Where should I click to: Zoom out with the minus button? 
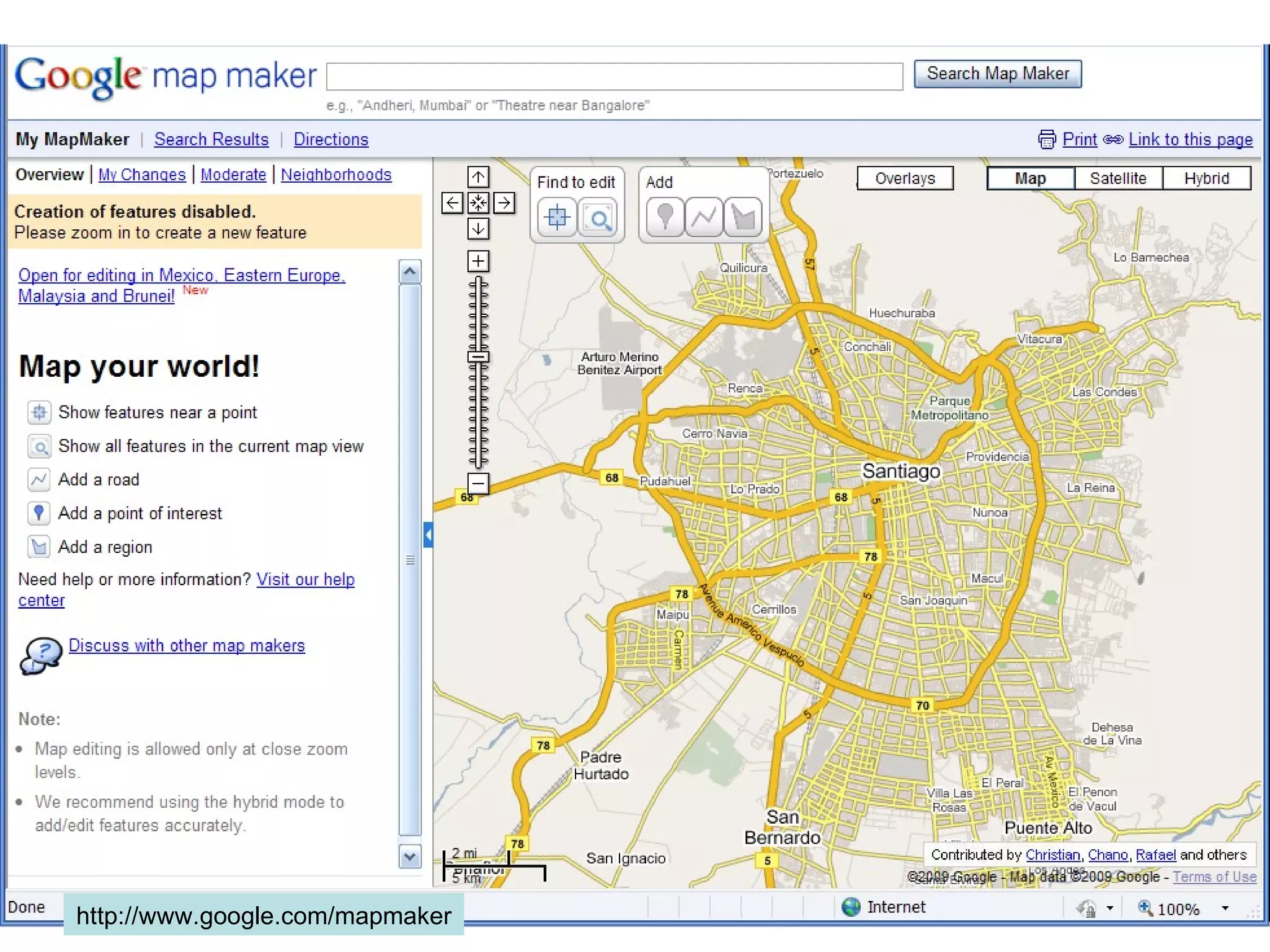(x=477, y=483)
